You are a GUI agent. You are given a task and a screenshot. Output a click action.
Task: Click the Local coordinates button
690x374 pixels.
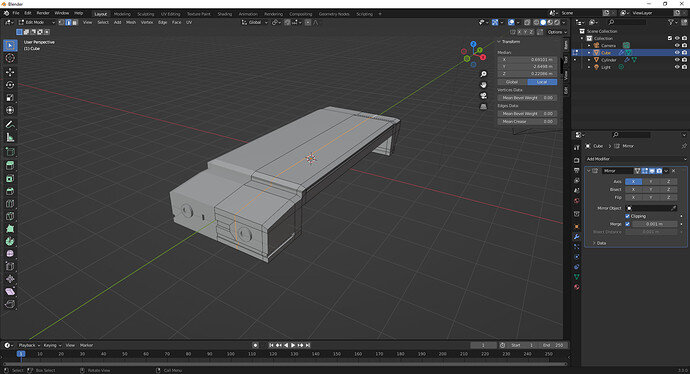[542, 82]
